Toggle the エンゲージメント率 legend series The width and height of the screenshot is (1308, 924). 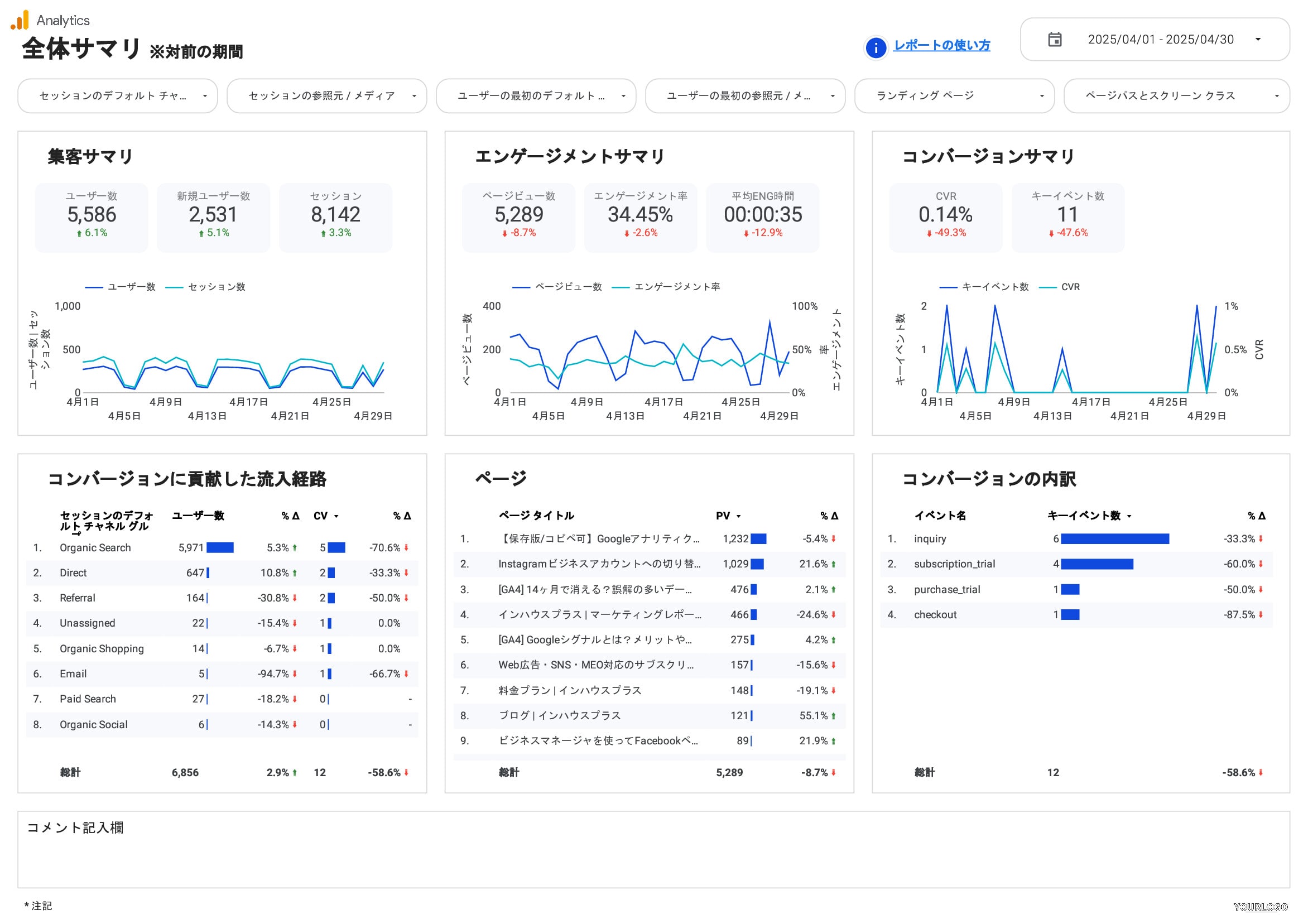click(x=666, y=287)
